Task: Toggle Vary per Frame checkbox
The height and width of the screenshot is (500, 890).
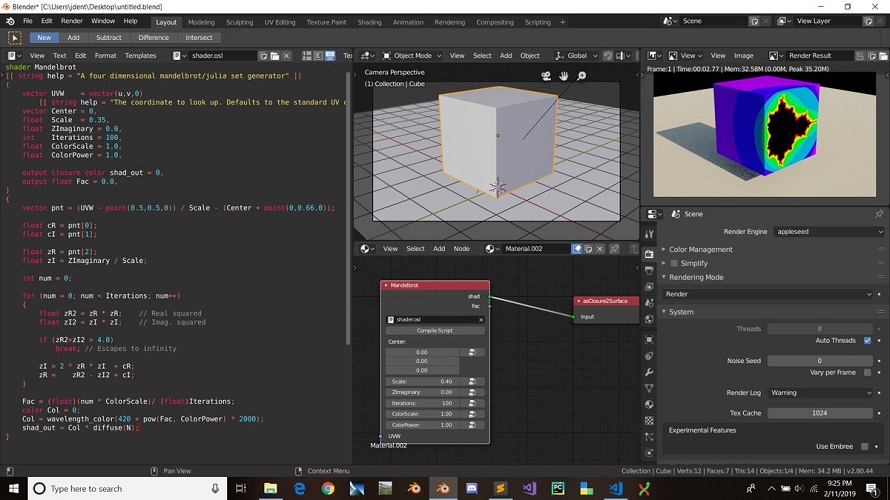Action: coord(867,372)
